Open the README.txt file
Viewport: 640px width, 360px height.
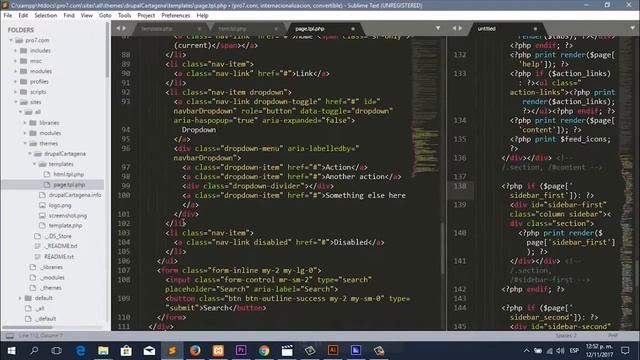(x=59, y=257)
